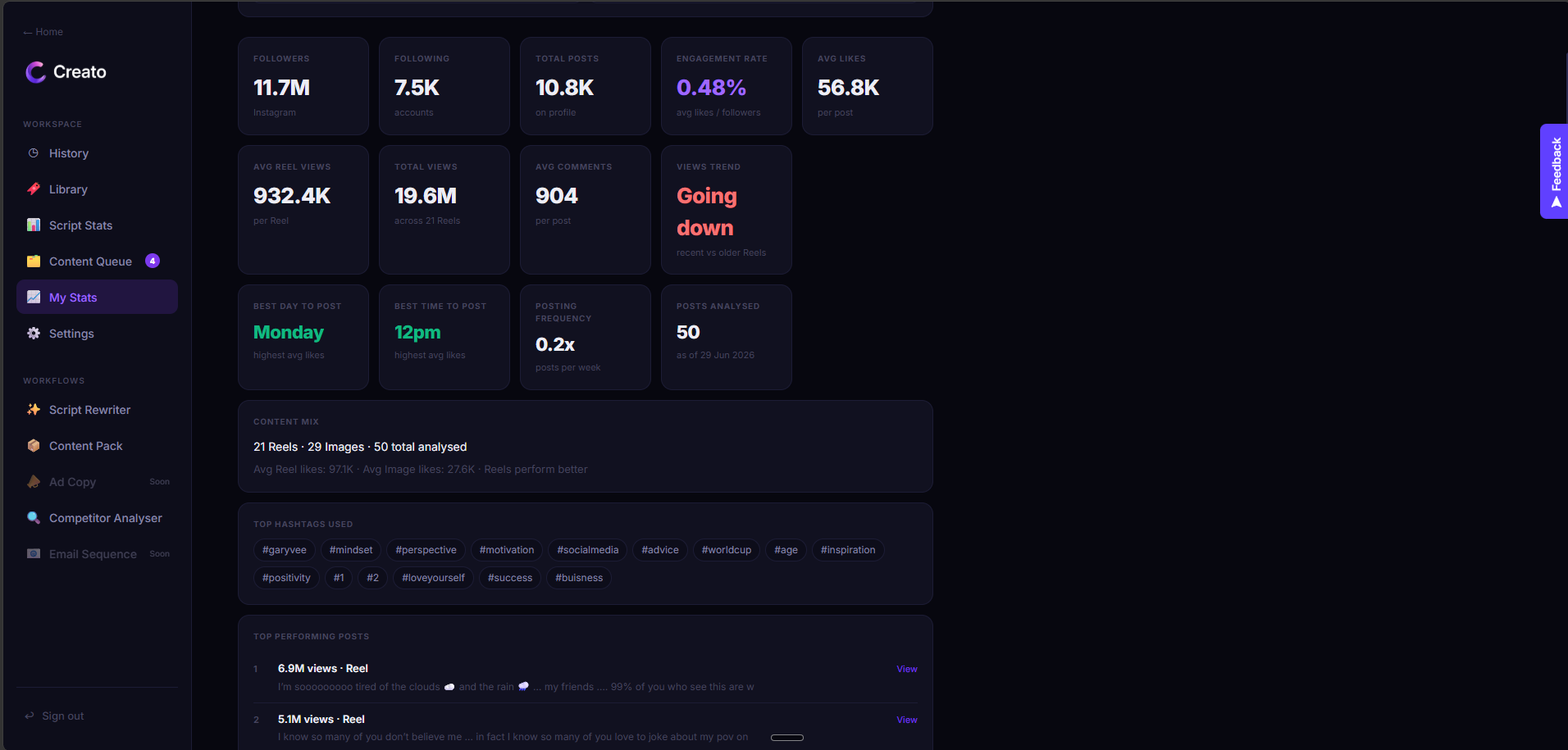Click the History clock icon

[34, 153]
